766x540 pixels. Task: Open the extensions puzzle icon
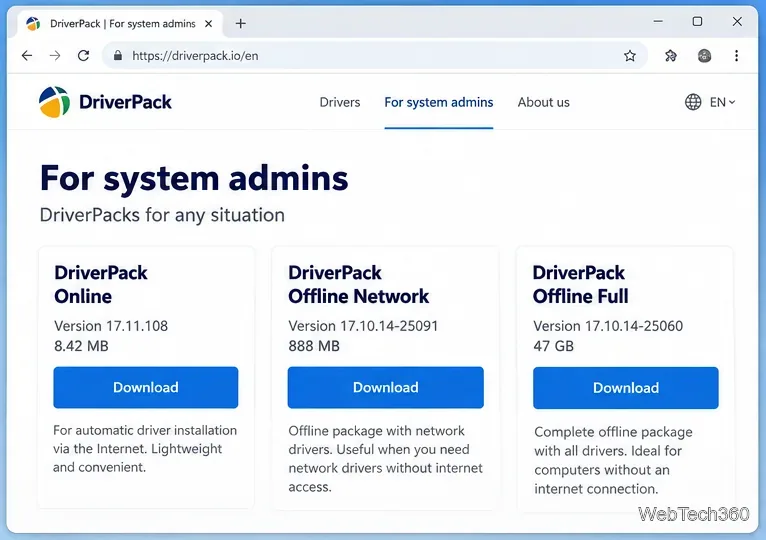pos(671,56)
